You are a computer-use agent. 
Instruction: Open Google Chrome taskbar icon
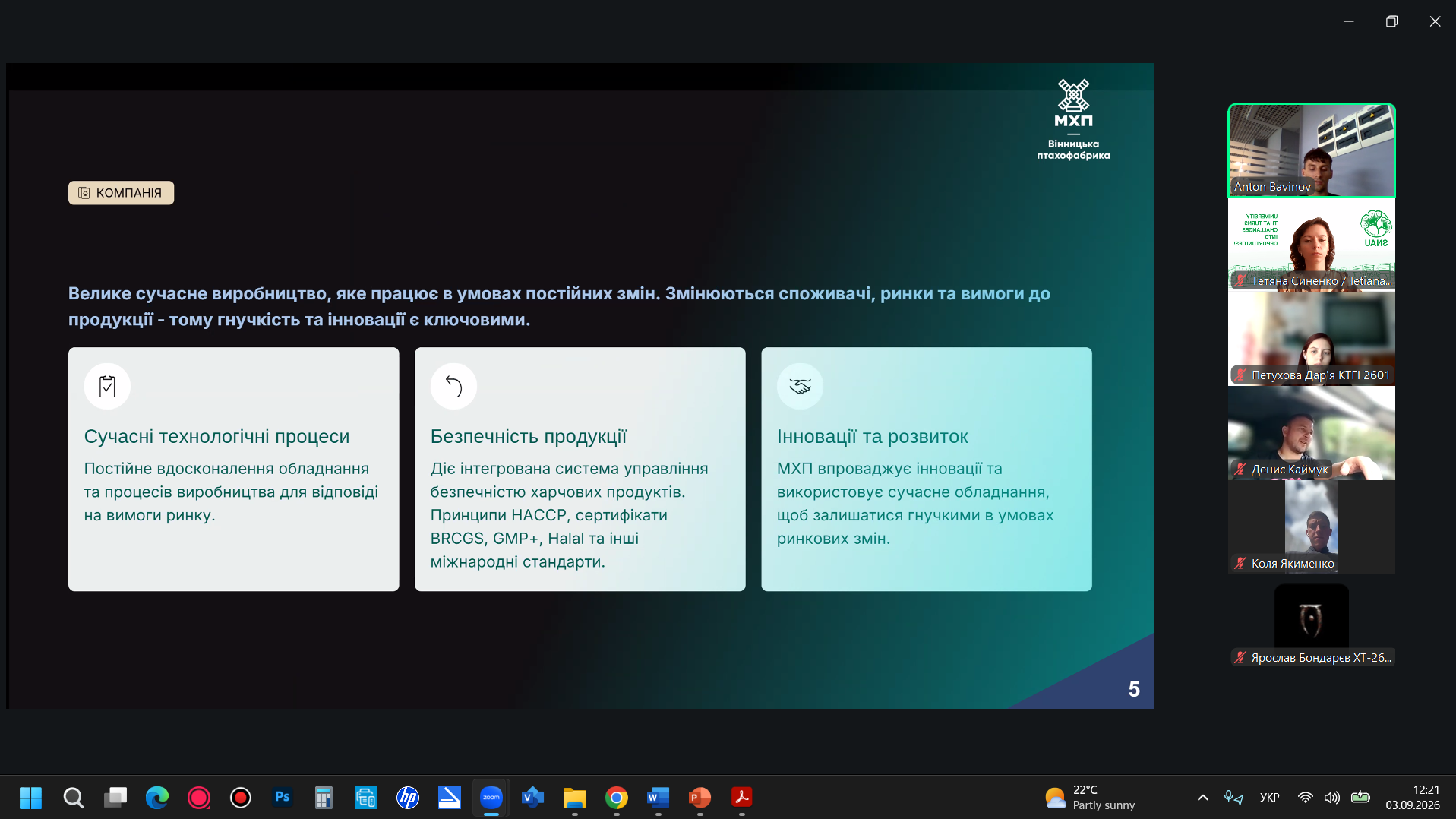(617, 798)
